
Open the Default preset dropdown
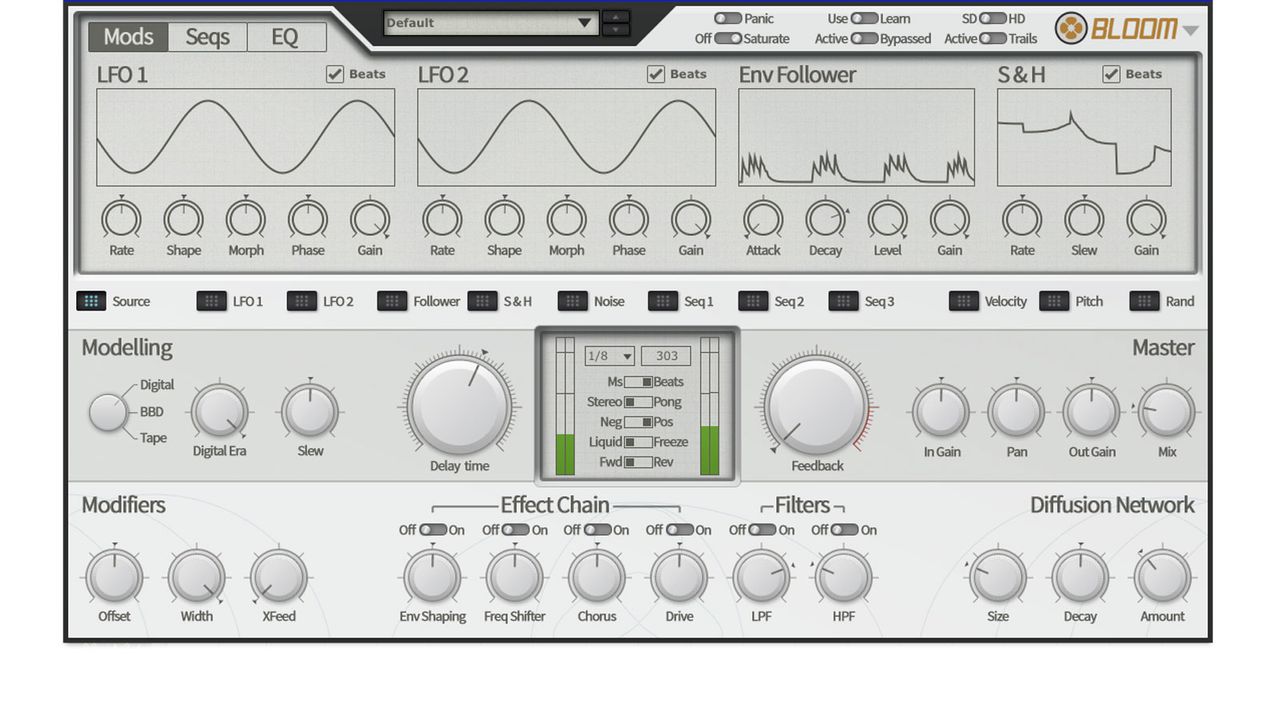coord(490,23)
